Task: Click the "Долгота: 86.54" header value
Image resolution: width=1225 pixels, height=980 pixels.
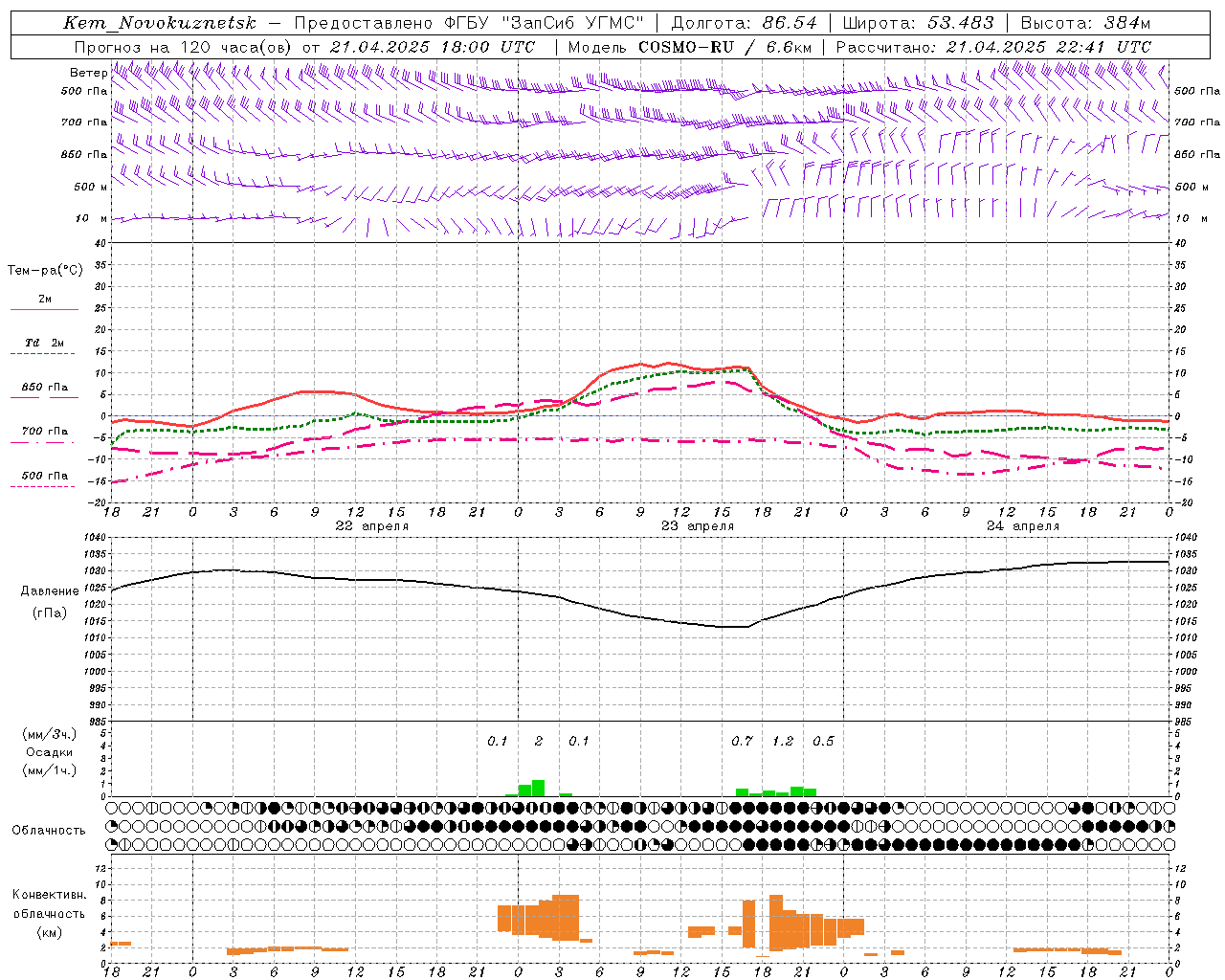Action: pos(745,23)
